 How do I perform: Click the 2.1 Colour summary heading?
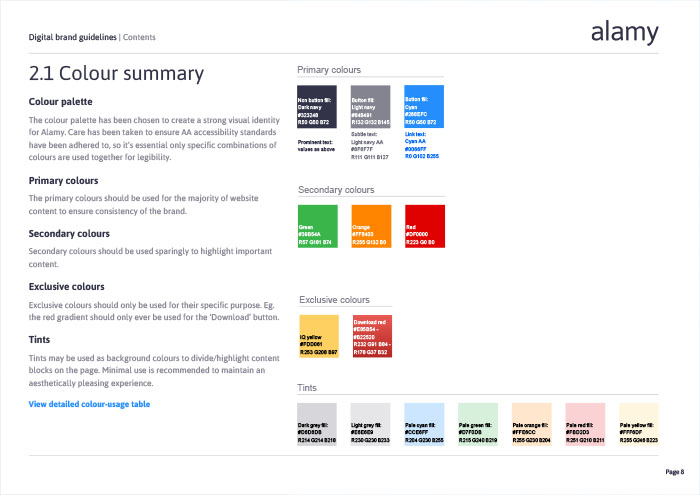click(117, 74)
